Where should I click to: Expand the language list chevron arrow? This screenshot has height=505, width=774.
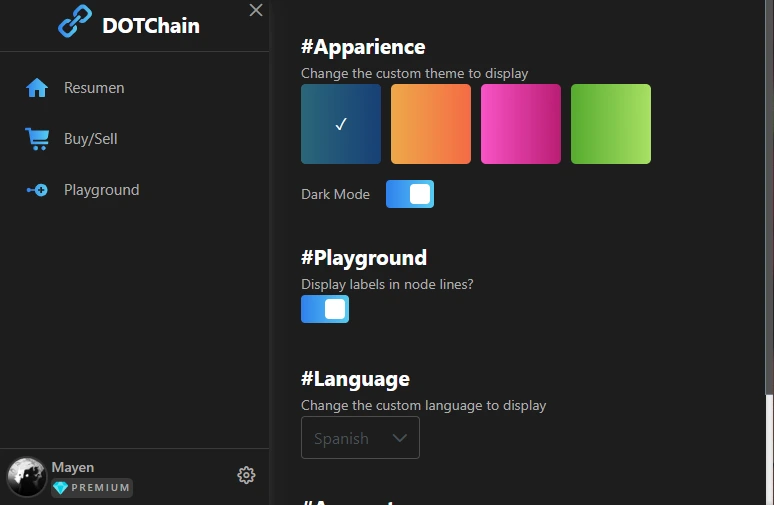[399, 438]
